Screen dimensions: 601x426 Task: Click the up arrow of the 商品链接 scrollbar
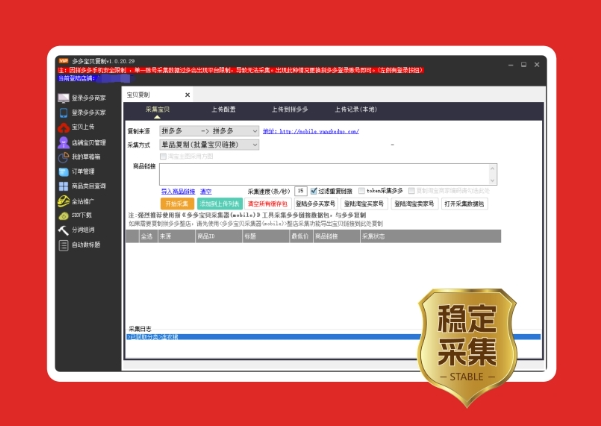pos(493,168)
